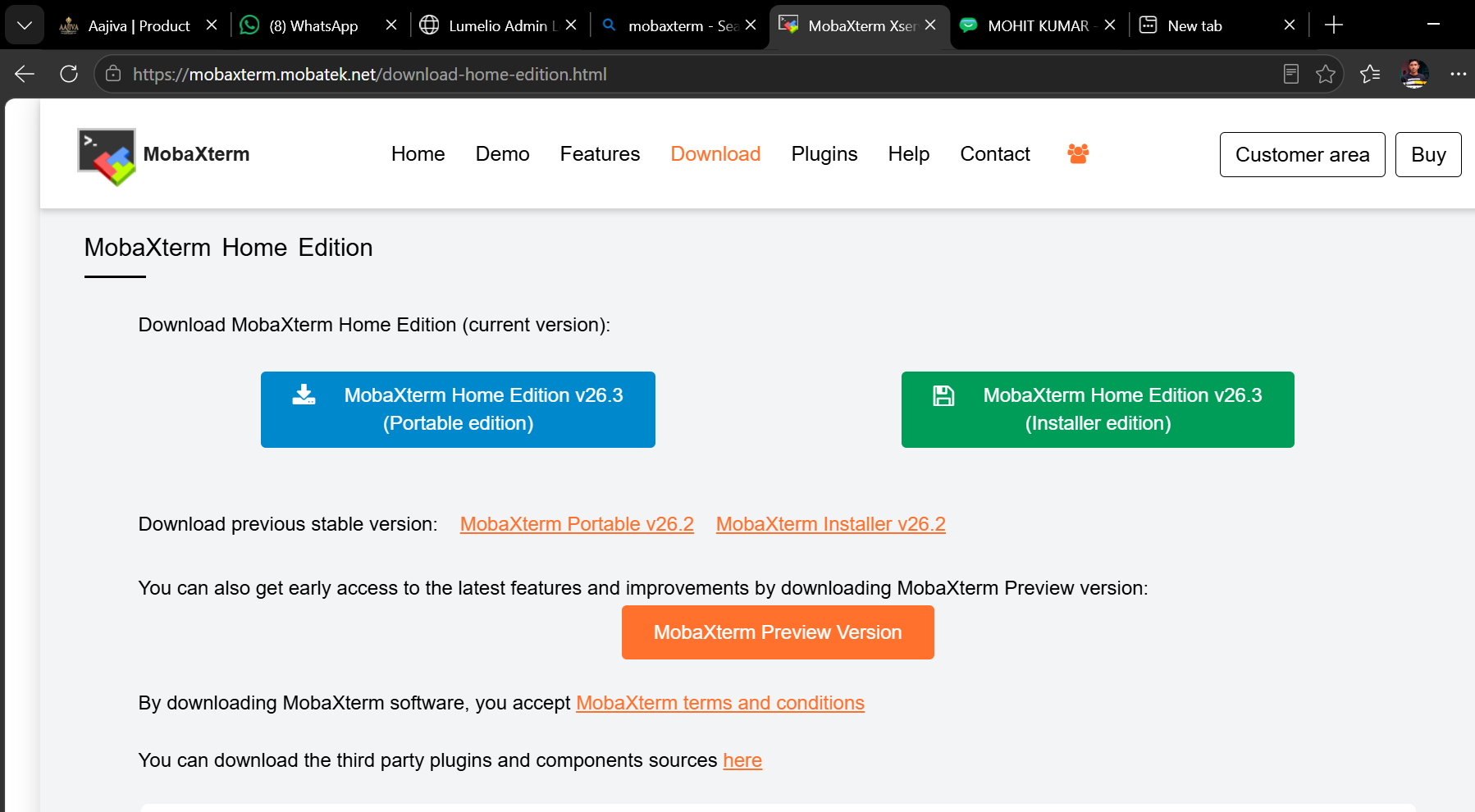Click the Buy button
Viewport: 1475px width, 812px height.
click(x=1428, y=154)
